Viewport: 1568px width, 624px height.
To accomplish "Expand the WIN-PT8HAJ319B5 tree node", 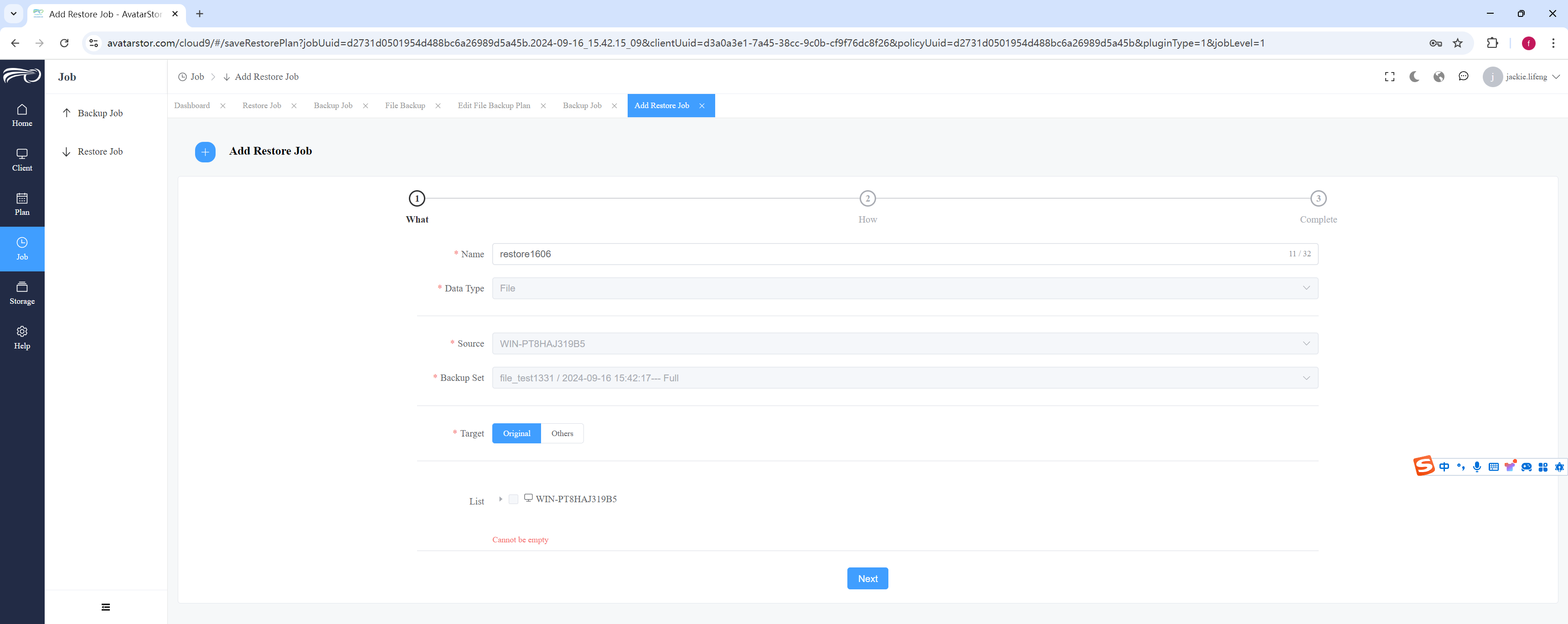I will [500, 499].
